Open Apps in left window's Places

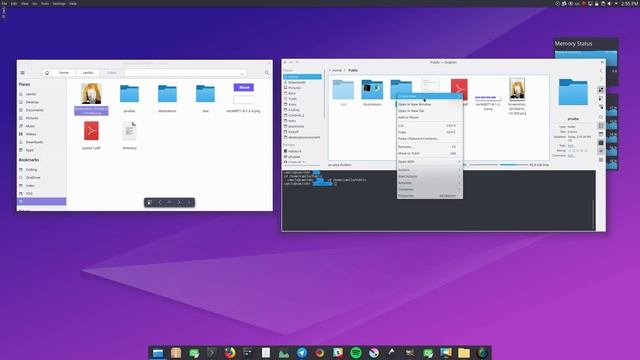click(x=42, y=150)
